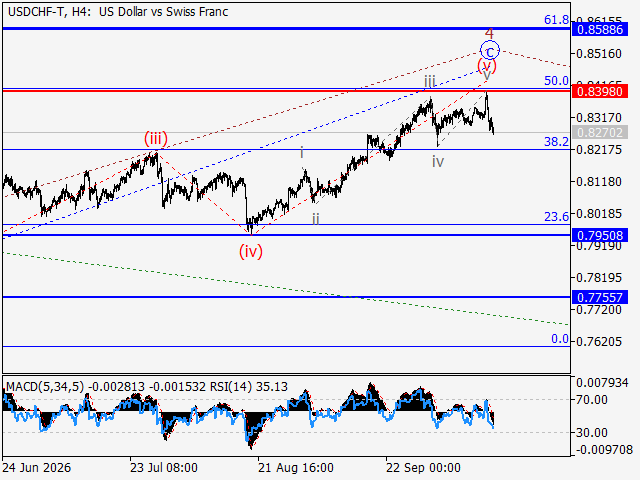Screen dimensions: 640x480
Task: Click the 0.007934 MACD scale value
Action: tap(602, 383)
